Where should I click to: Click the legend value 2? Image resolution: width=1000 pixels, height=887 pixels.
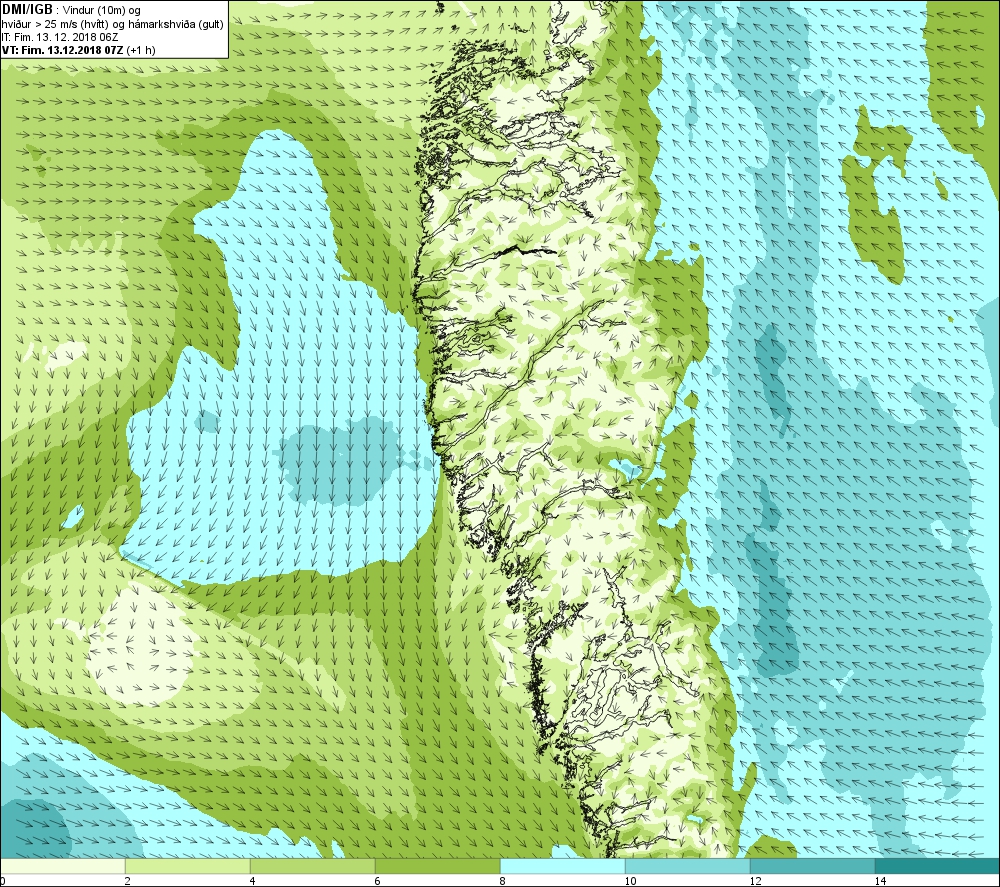128,881
